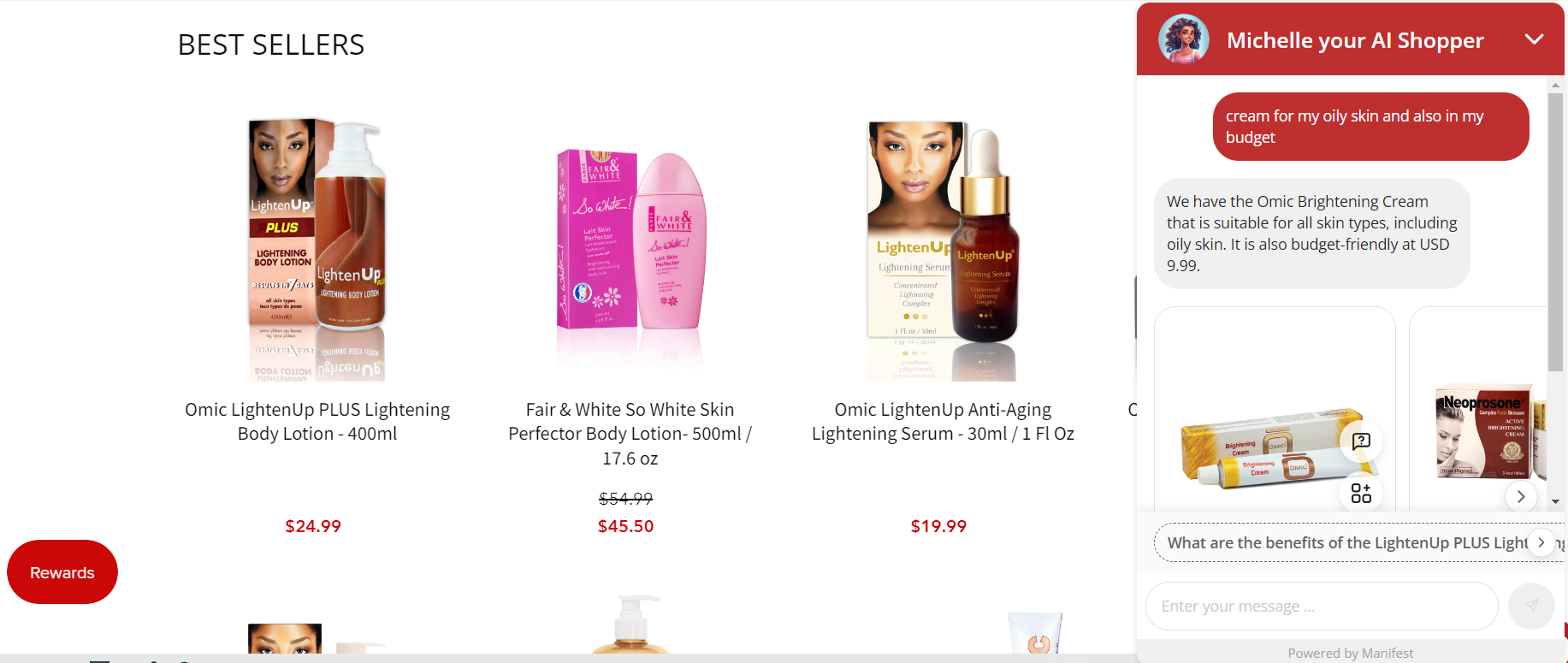
Task: Click the chat scrollbar down arrow
Action: pos(1555,501)
